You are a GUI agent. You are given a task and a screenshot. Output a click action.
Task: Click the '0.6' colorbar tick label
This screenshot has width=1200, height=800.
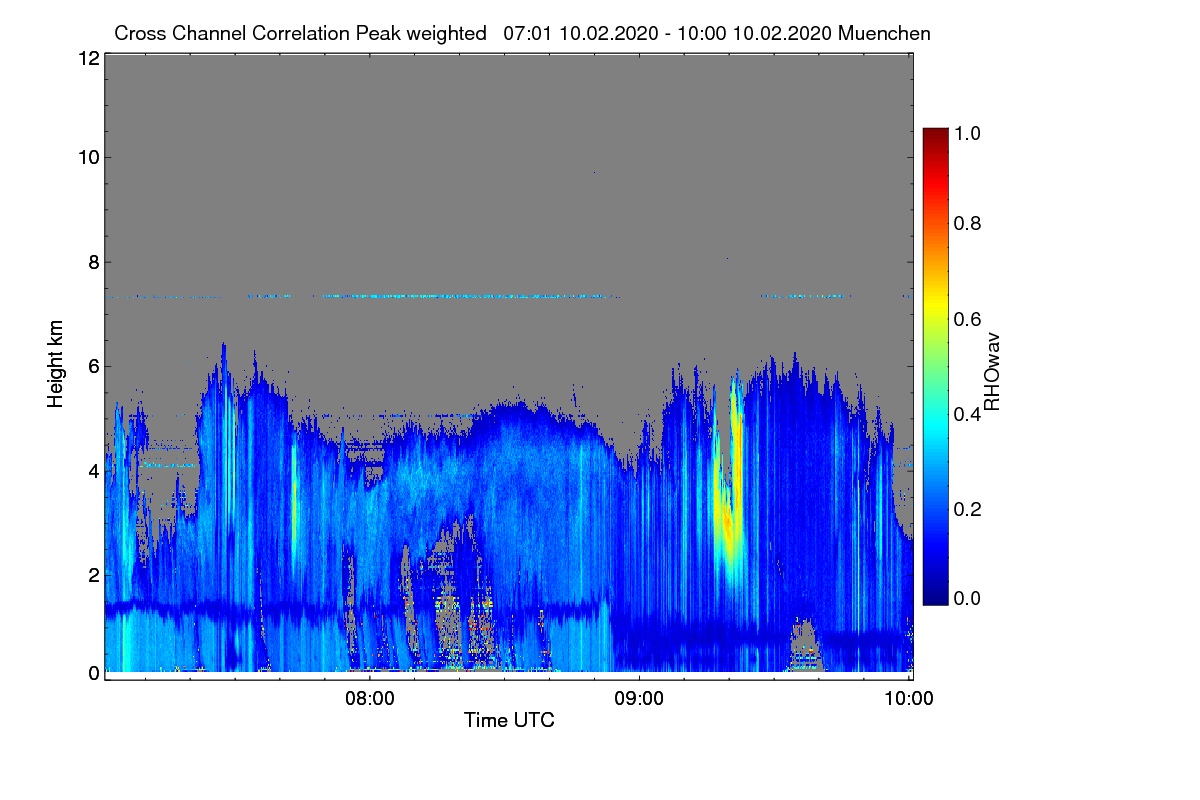coord(966,319)
